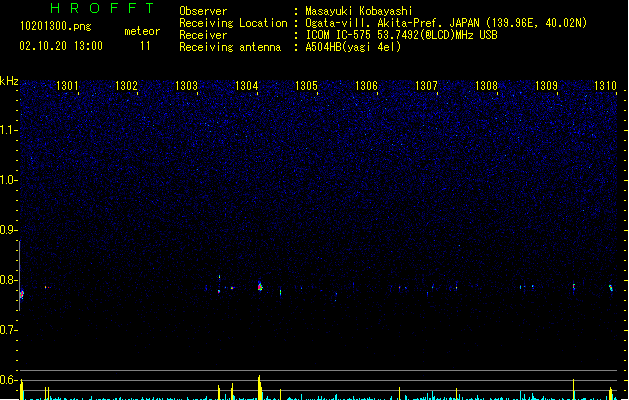
Task: Click the Receiving Location label
Action: click(x=233, y=23)
